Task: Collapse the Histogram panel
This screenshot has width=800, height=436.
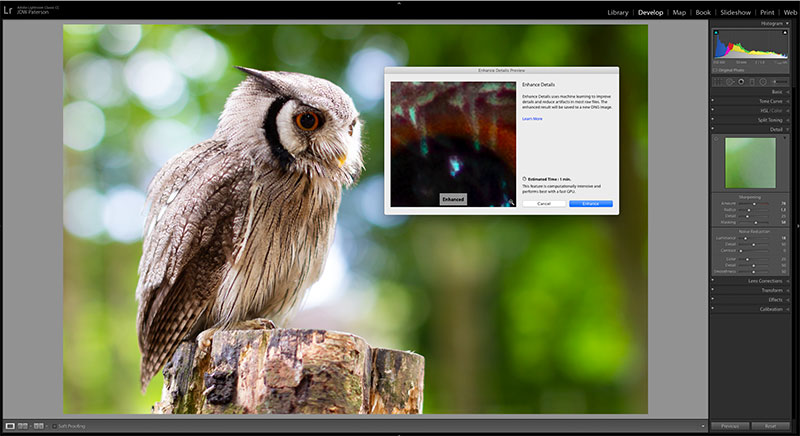Action: point(787,23)
